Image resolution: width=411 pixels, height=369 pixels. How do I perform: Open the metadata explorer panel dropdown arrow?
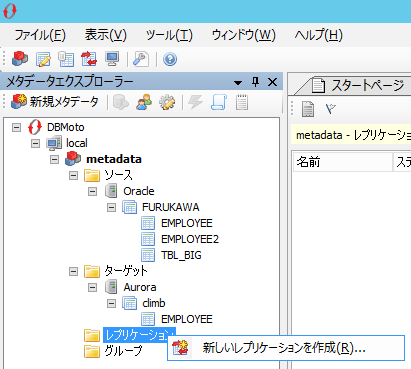[238, 83]
